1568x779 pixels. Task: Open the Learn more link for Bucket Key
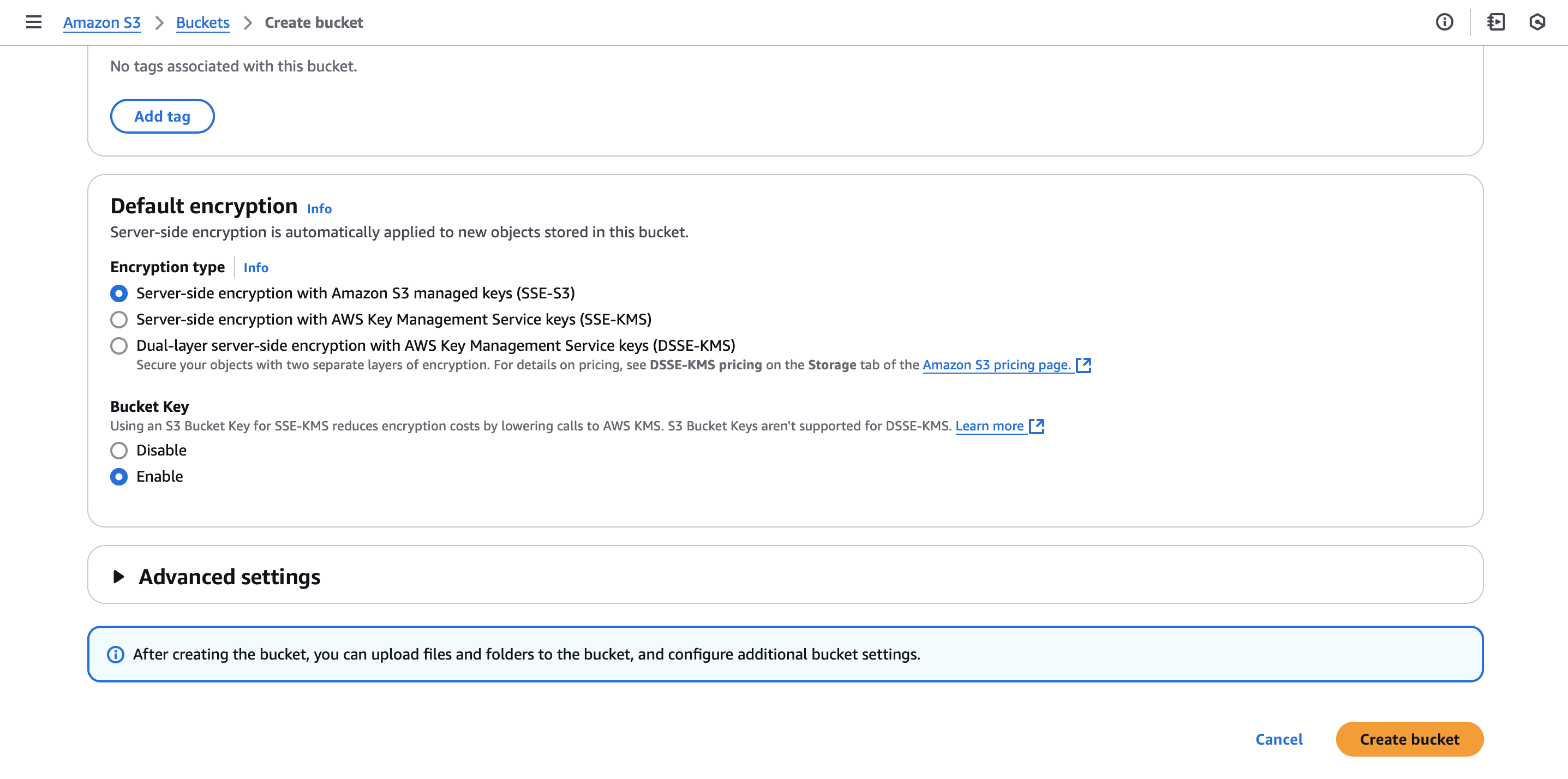[x=989, y=426]
